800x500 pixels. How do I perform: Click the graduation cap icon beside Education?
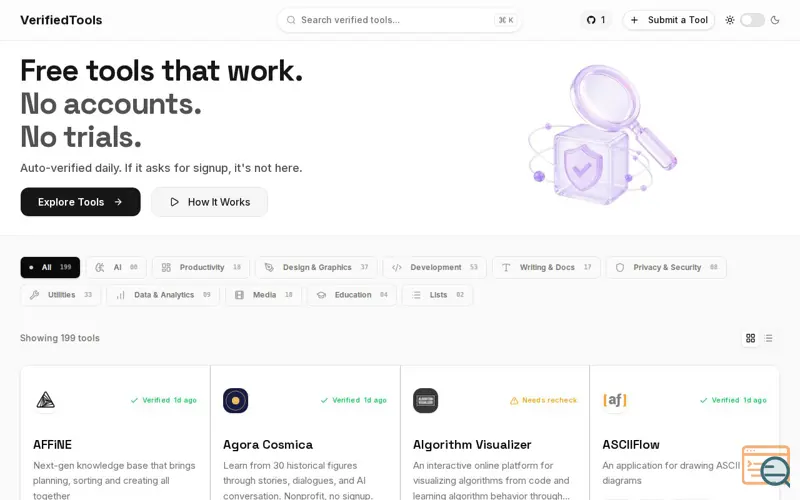pos(321,295)
